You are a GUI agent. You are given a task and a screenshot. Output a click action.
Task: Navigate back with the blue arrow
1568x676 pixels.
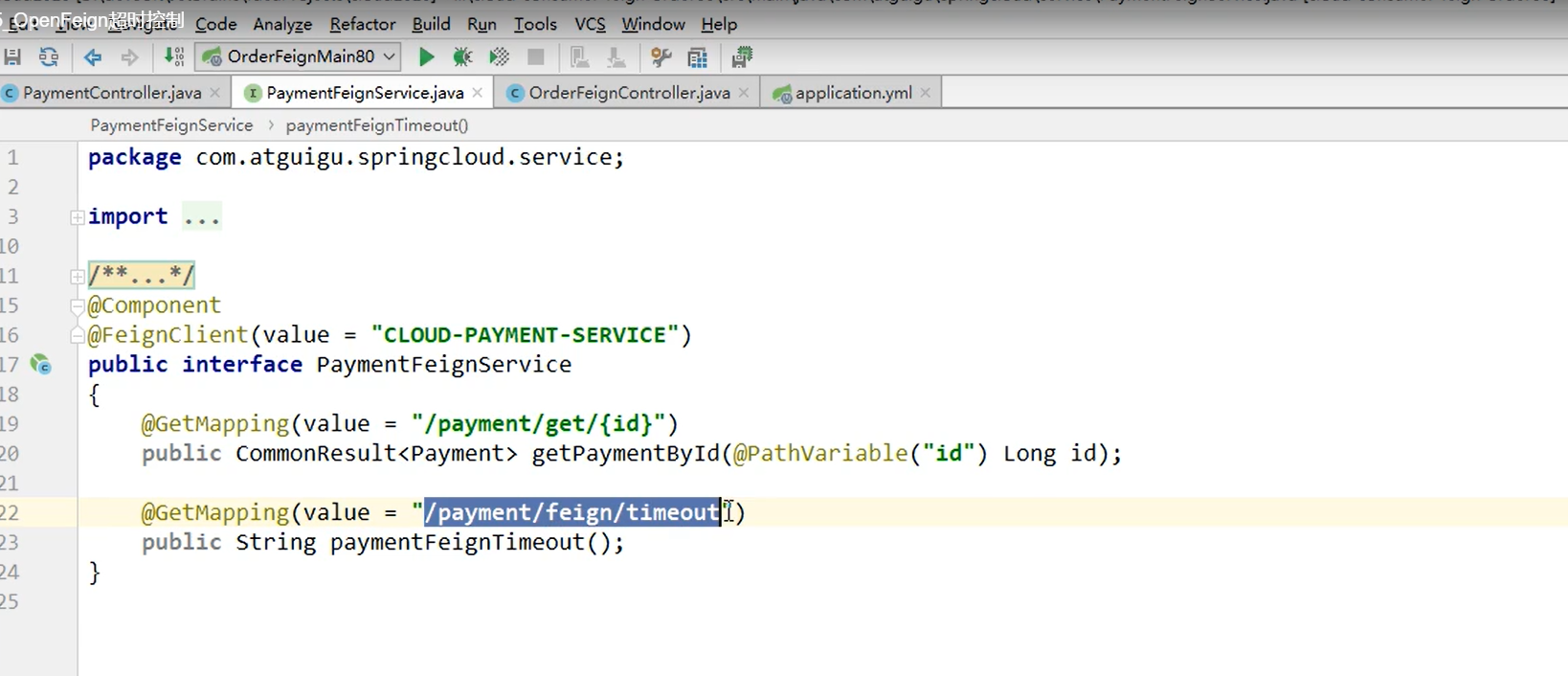pos(93,57)
